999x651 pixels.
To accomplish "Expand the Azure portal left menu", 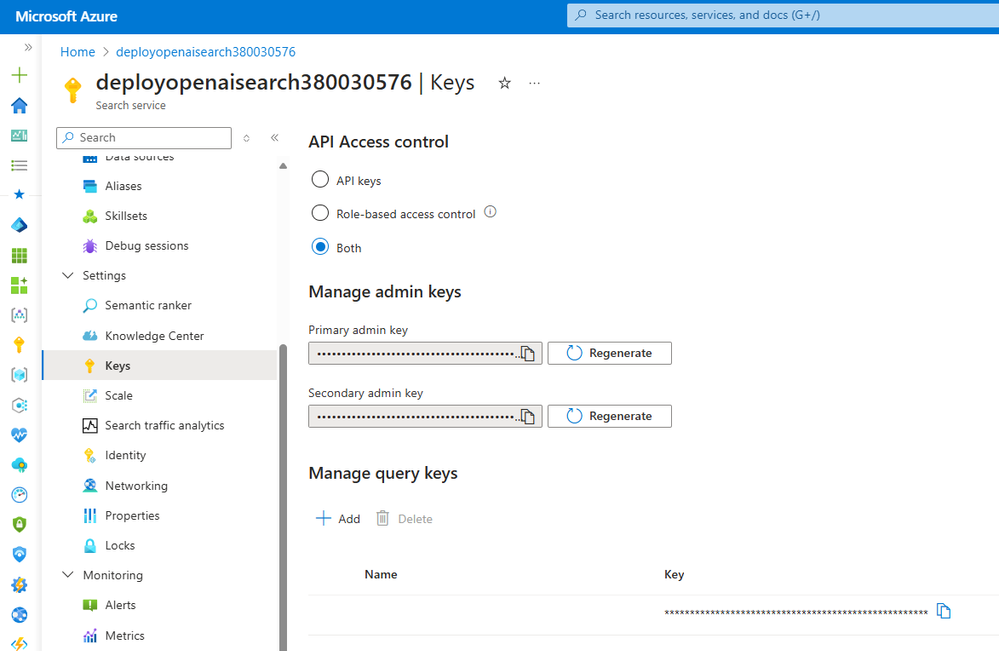I will pos(28,46).
